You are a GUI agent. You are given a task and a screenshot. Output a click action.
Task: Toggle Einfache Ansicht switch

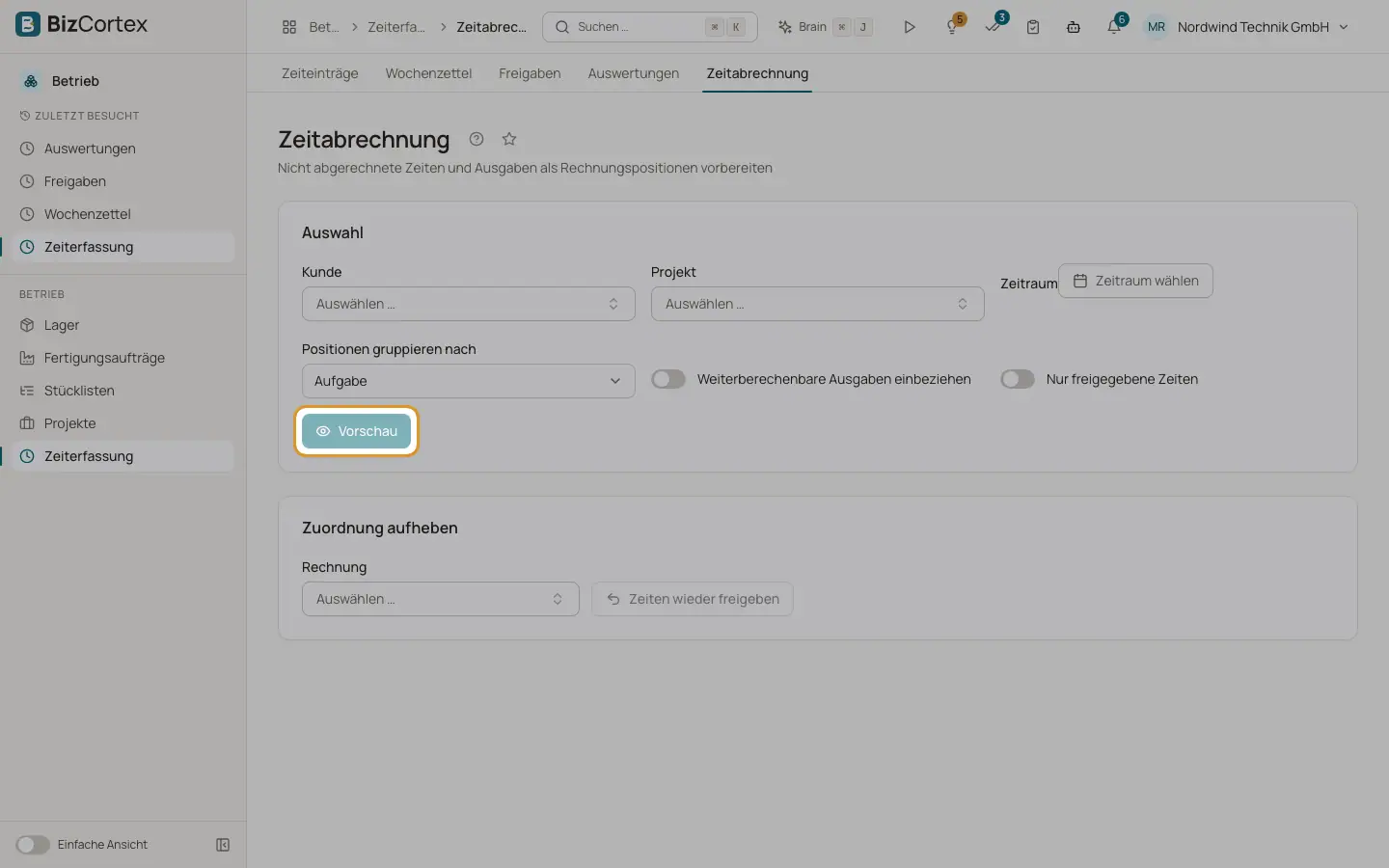[x=33, y=845]
